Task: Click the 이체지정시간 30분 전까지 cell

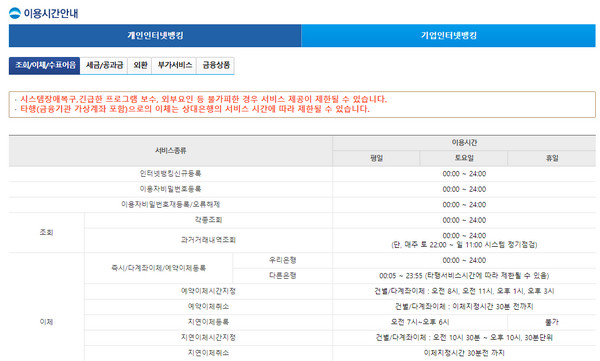Action: 464,307
